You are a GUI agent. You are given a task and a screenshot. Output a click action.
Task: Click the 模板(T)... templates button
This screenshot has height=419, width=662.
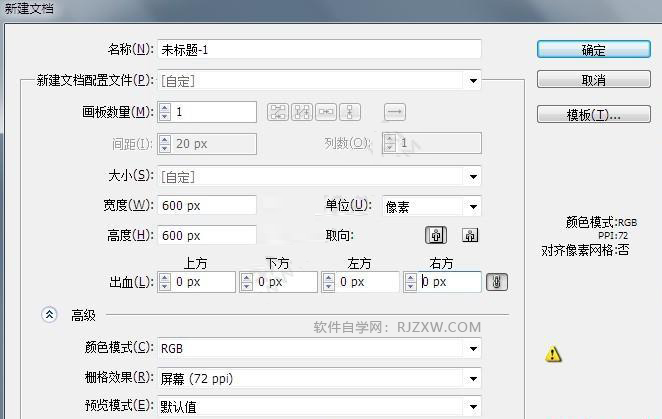tap(594, 114)
